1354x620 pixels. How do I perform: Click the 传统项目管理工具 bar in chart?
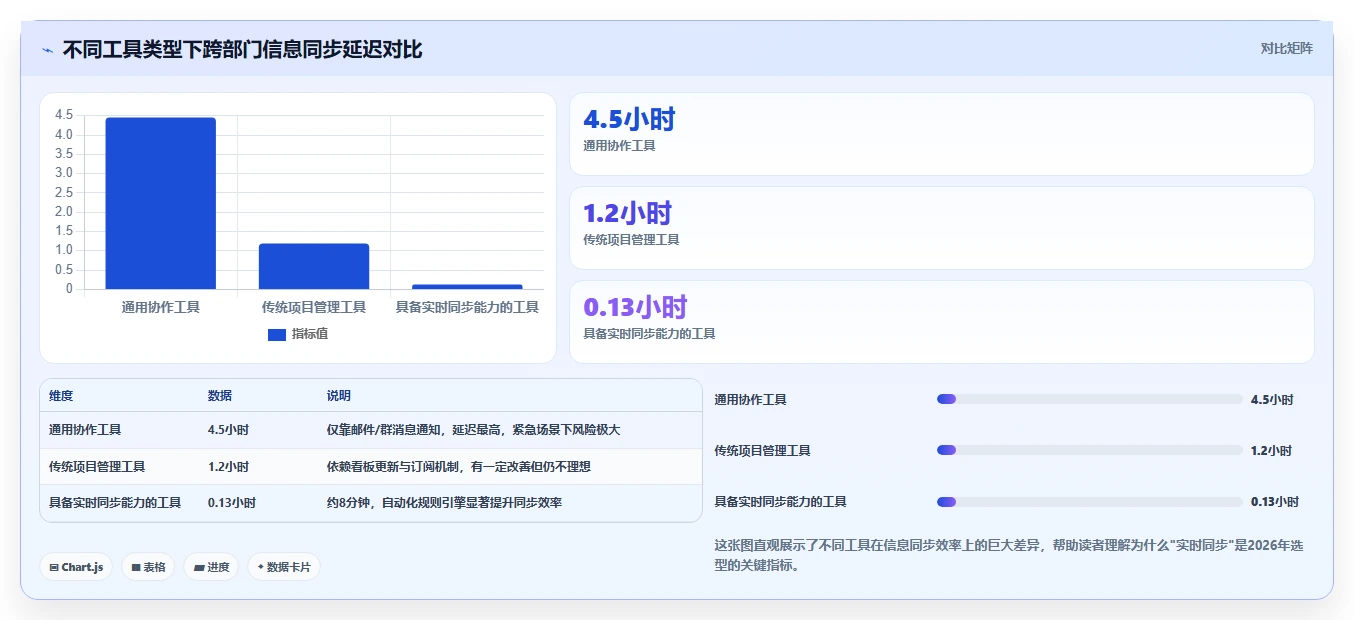click(x=314, y=266)
